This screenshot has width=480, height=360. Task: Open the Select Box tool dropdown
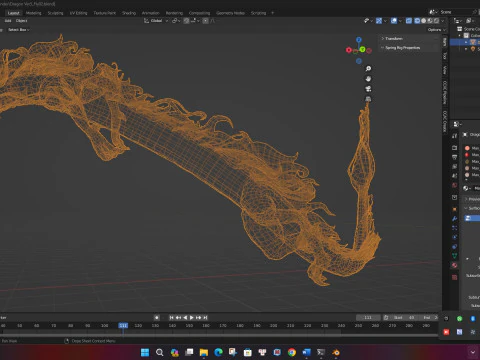(18, 30)
